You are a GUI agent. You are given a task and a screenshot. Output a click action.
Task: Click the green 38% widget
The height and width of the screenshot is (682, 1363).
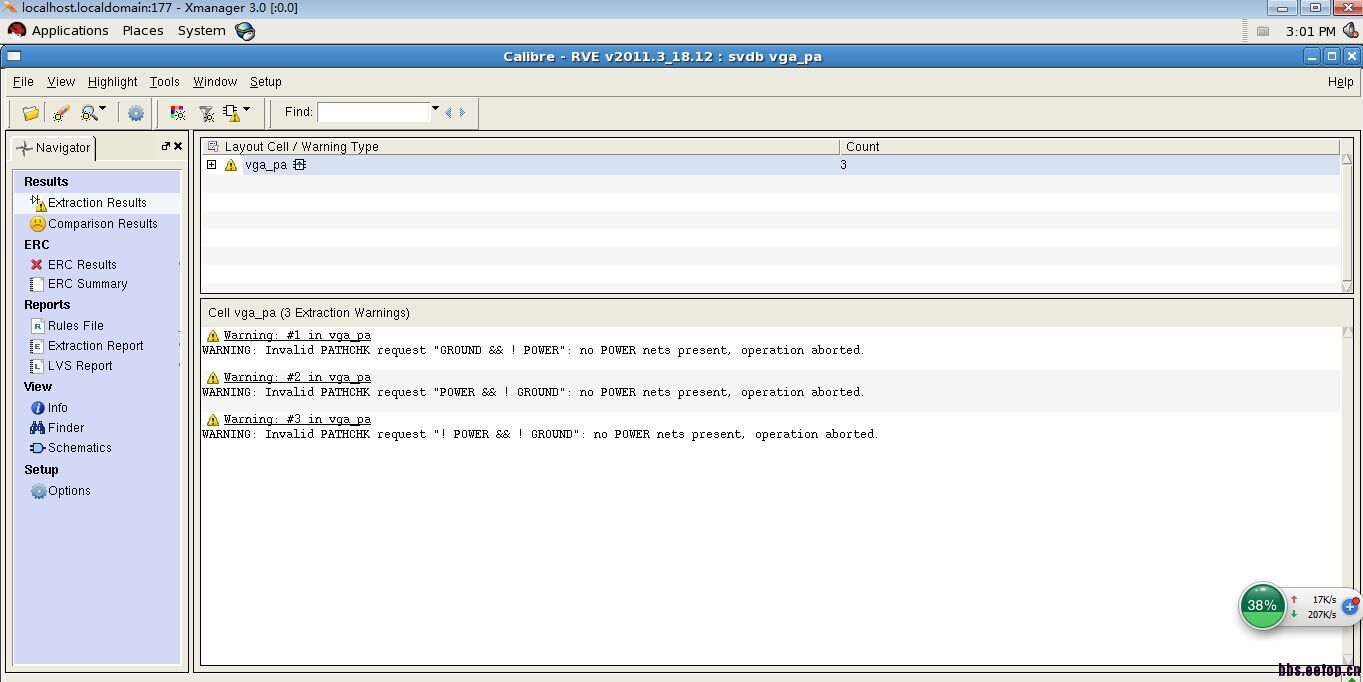[x=1262, y=606]
